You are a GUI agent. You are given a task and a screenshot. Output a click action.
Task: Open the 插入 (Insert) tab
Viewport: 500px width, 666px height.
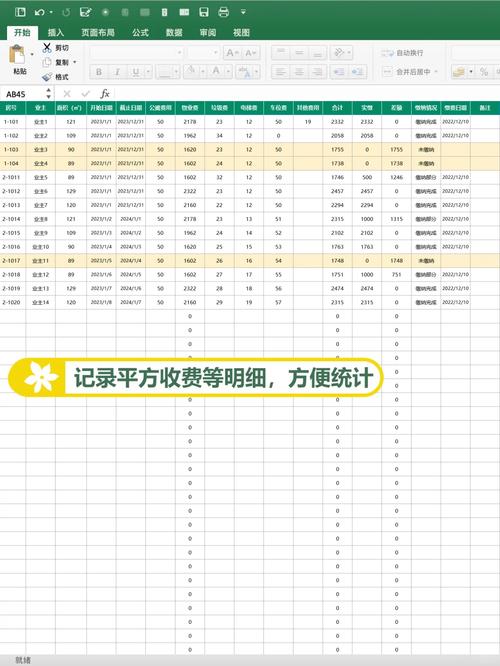pyautogui.click(x=56, y=33)
